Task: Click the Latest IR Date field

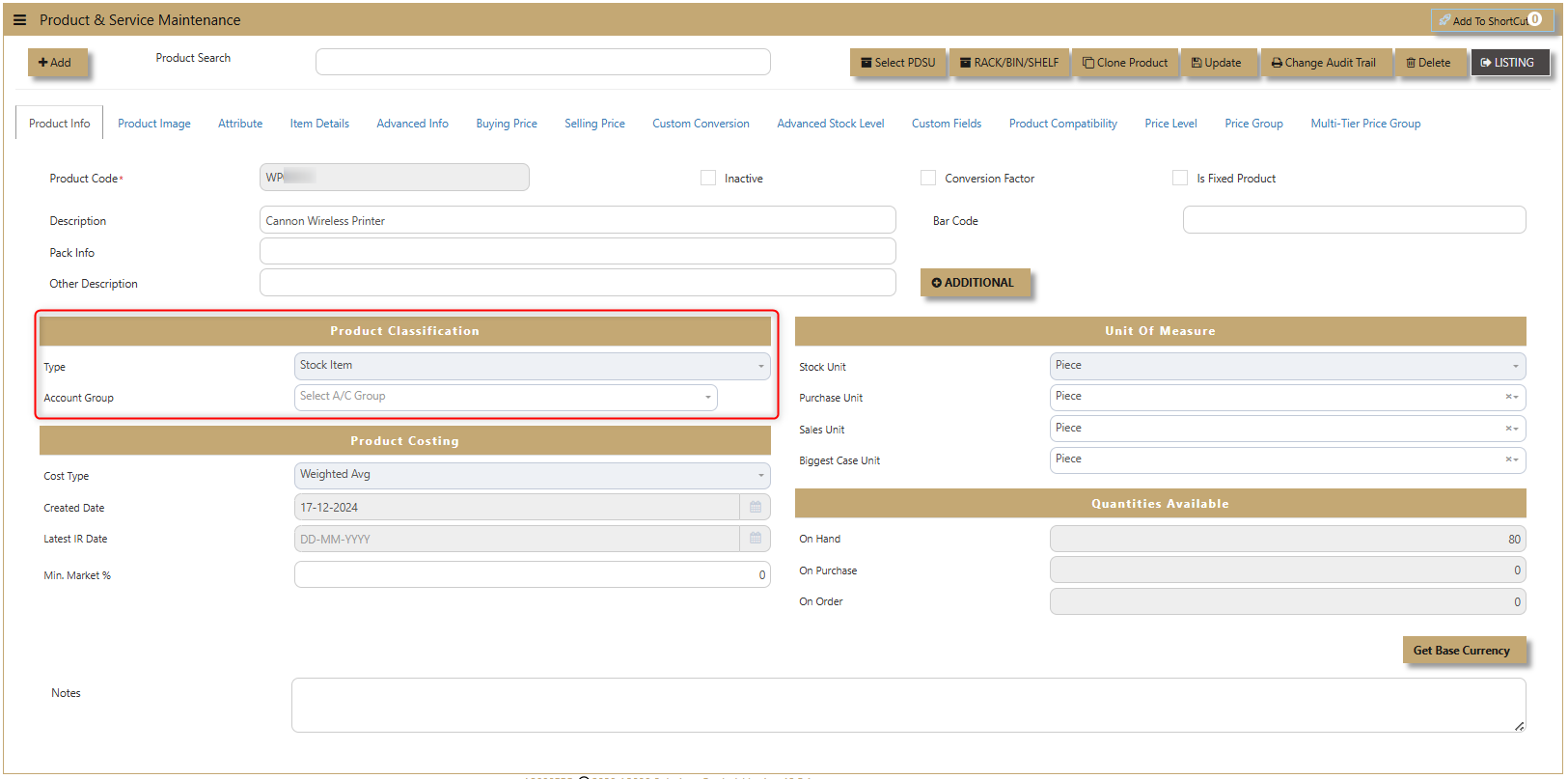Action: (517, 539)
